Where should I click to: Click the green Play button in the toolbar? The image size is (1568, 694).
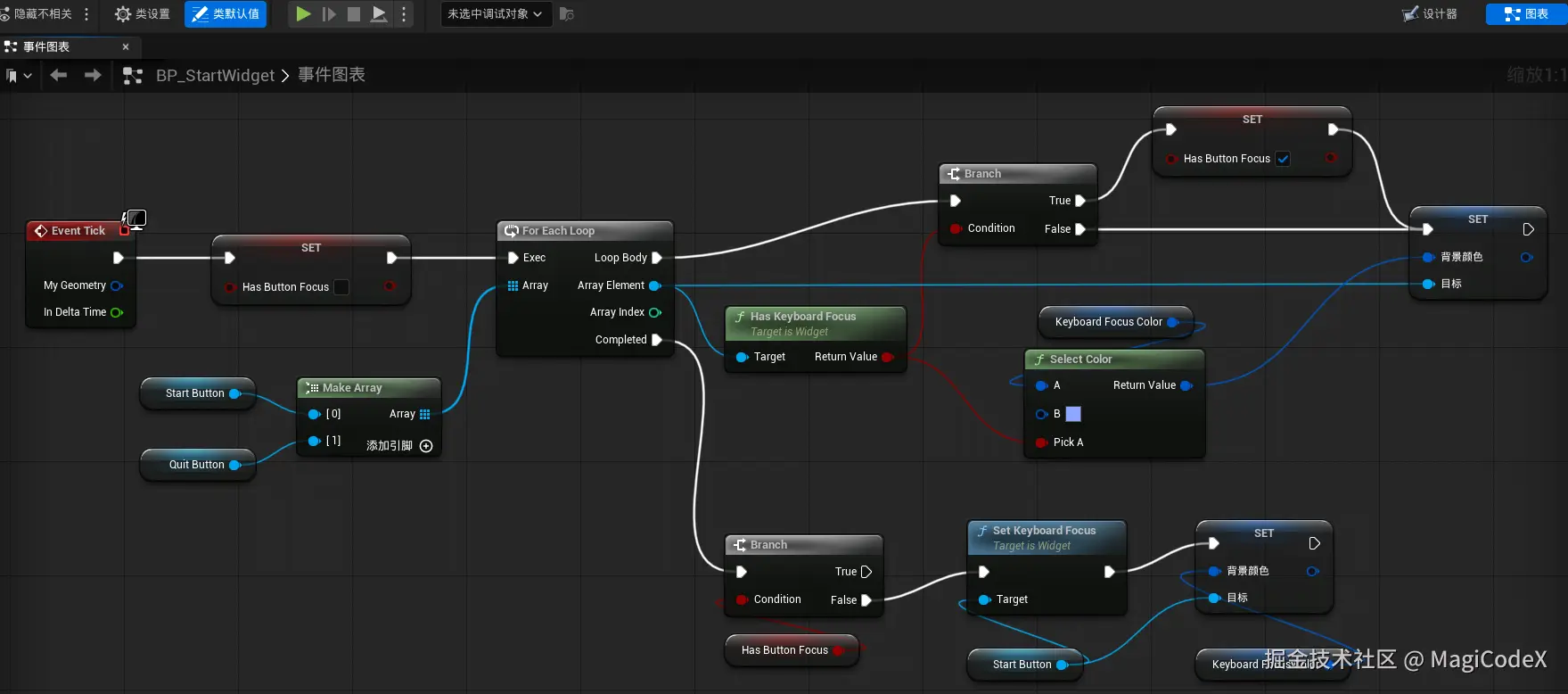(303, 14)
